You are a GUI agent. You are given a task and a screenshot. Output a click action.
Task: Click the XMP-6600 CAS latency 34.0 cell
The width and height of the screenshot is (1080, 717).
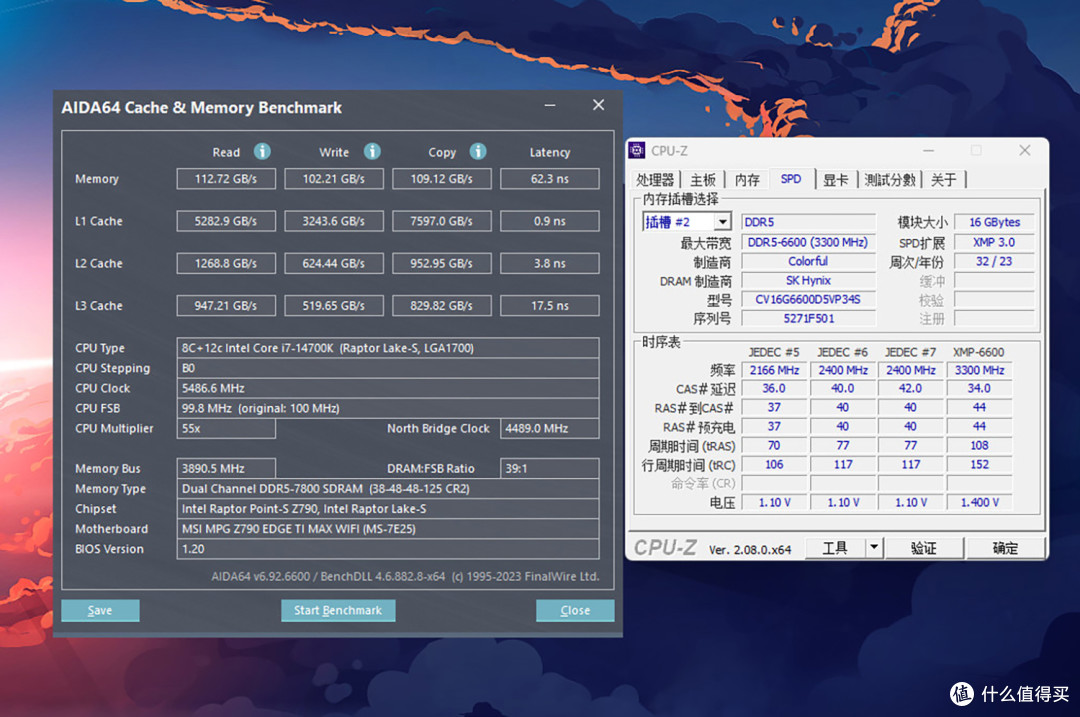(x=979, y=388)
